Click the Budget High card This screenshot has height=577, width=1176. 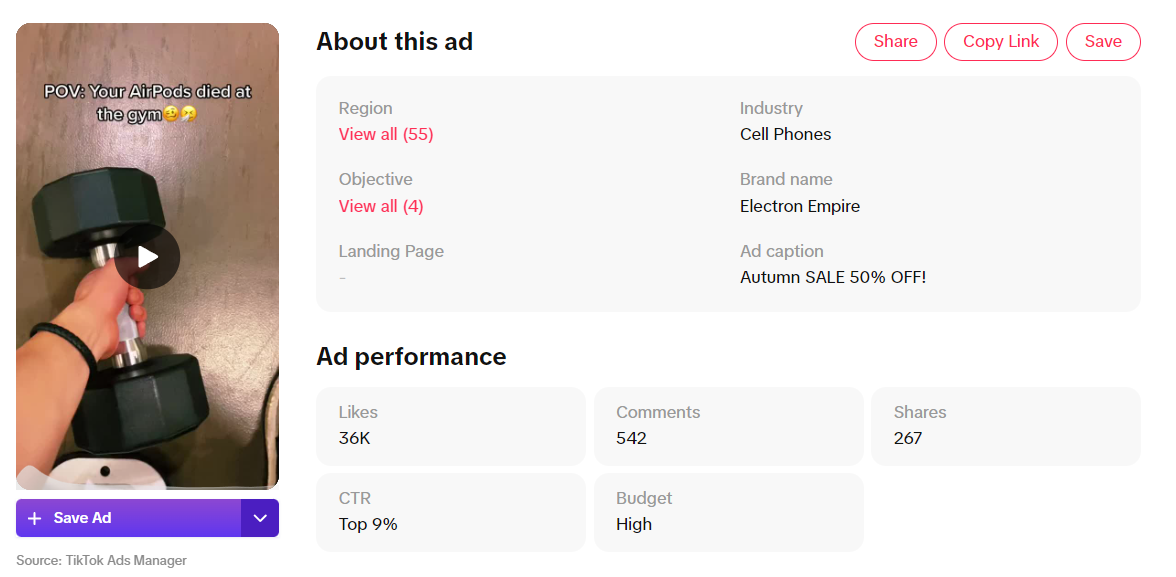point(728,512)
